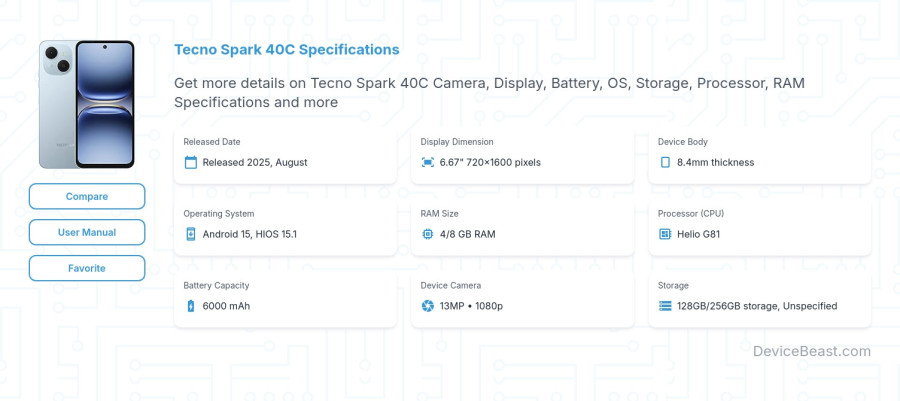The height and width of the screenshot is (401, 900).
Task: Click the Android operating system icon
Action: pos(191,234)
